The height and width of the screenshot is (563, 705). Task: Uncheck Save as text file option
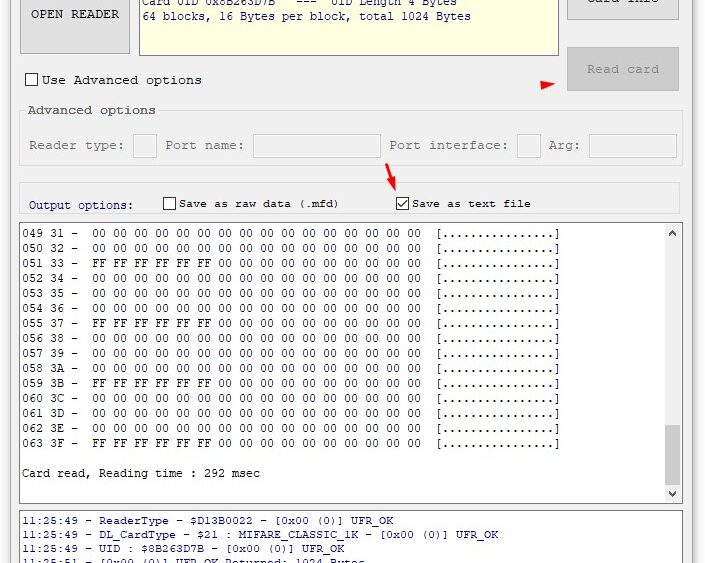click(x=402, y=204)
